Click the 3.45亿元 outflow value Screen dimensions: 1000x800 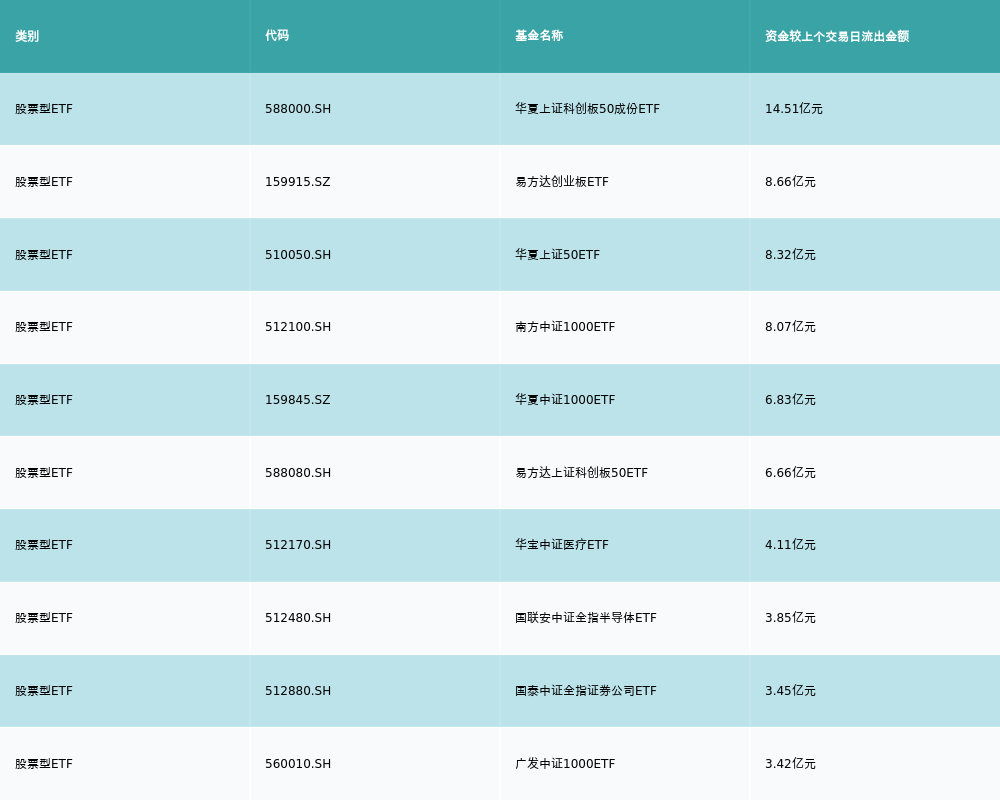click(x=790, y=691)
